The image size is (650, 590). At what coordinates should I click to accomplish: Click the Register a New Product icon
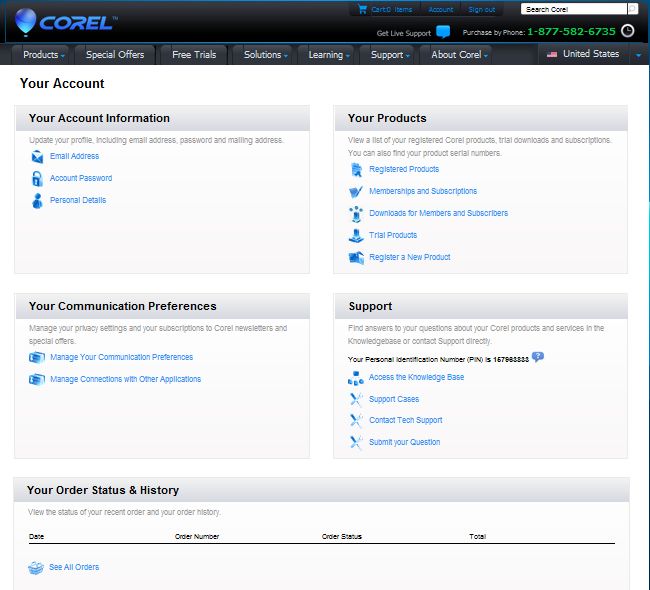(x=356, y=257)
